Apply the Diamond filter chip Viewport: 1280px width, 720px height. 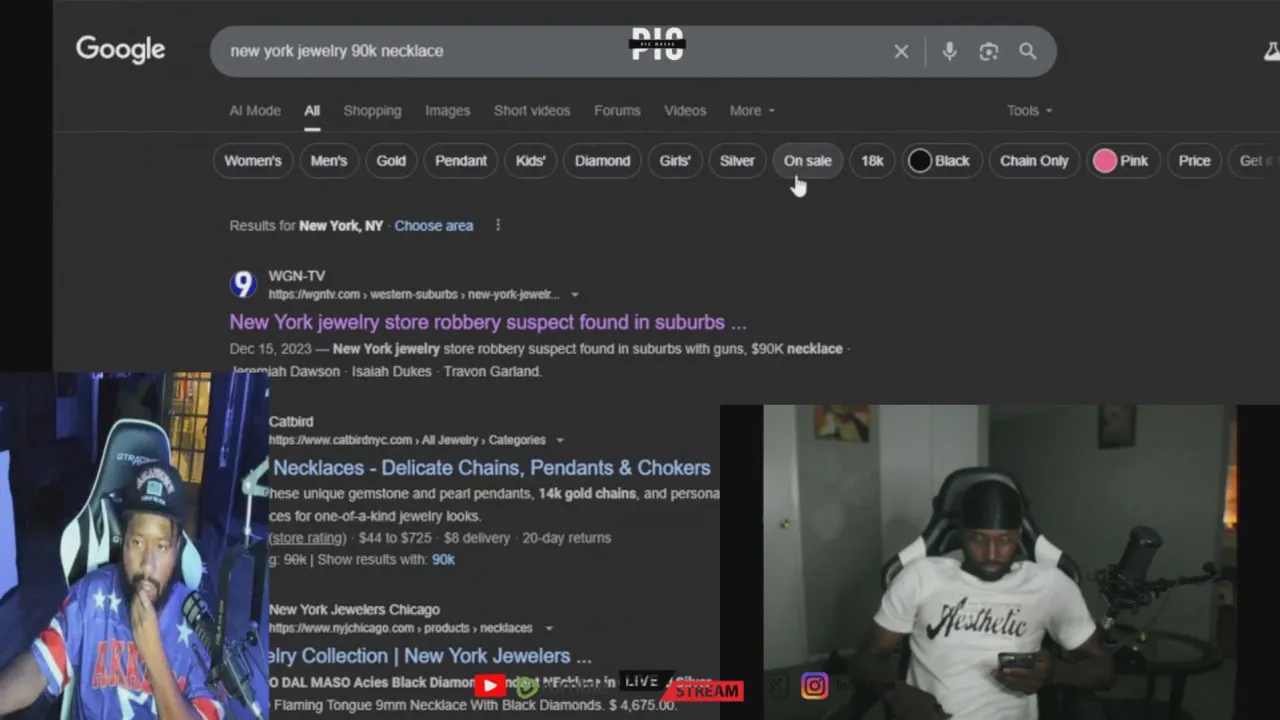pos(602,161)
